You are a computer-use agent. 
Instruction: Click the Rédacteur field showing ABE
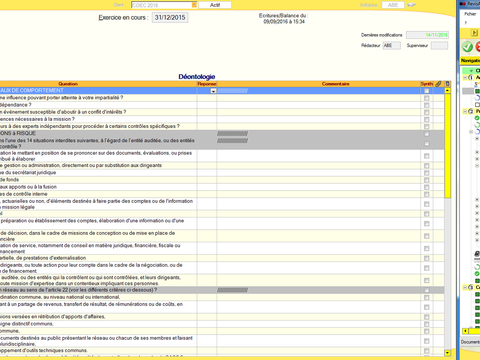[391, 46]
